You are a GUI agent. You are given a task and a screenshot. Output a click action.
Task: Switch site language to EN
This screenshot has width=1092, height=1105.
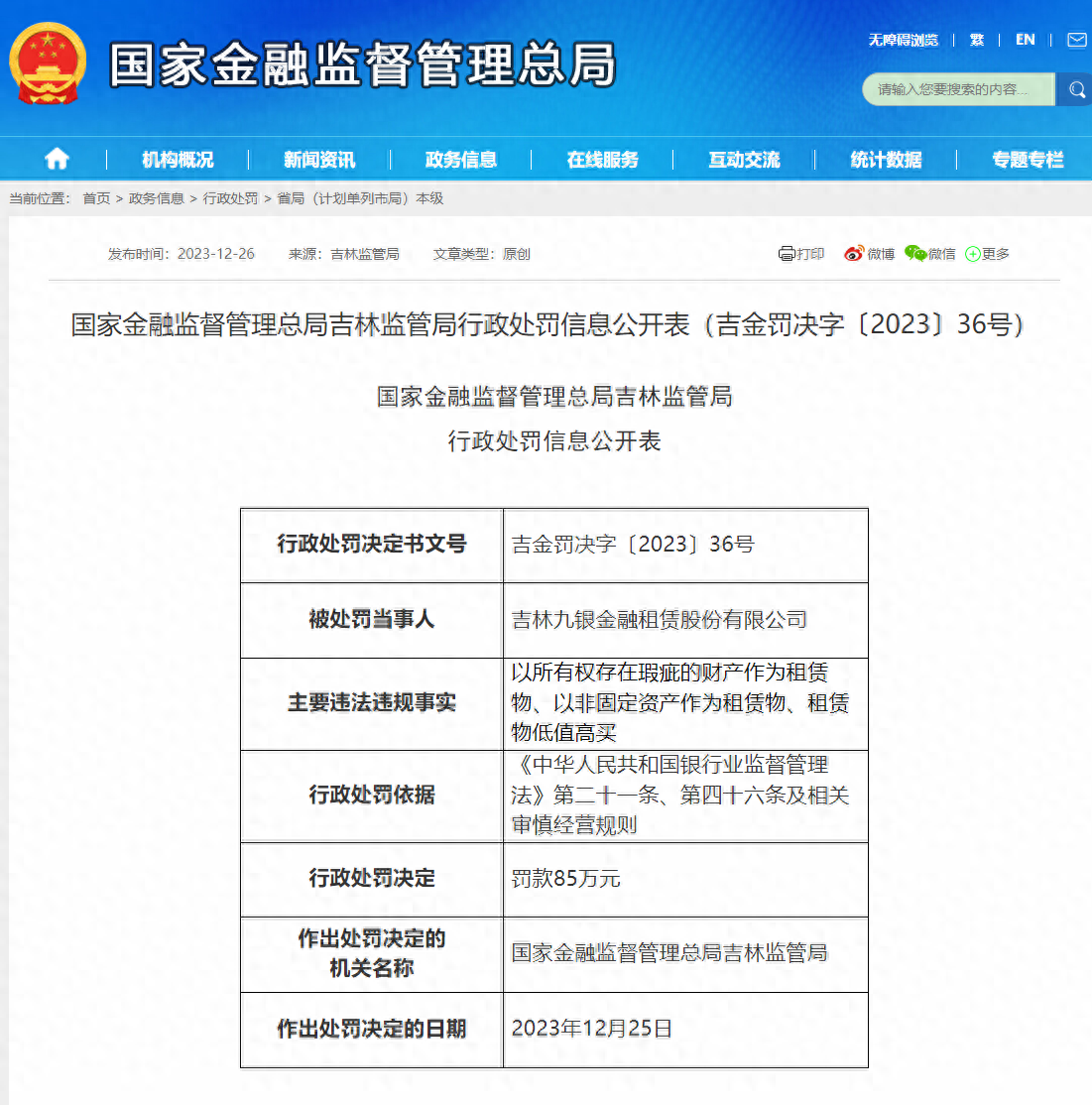coord(1026,40)
